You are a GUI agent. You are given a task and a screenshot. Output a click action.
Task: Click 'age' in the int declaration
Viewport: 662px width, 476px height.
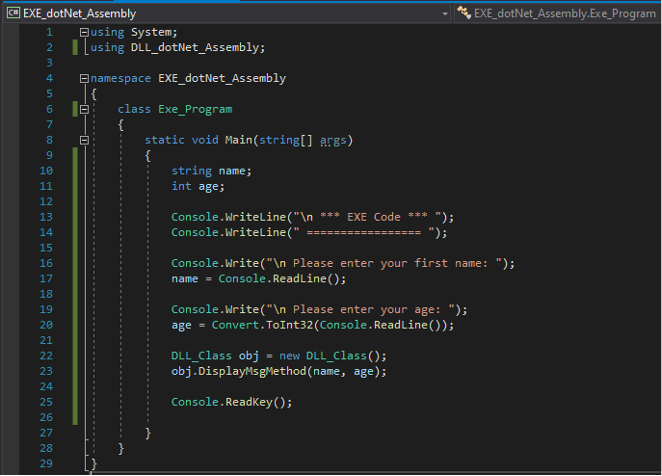pyautogui.click(x=209, y=186)
